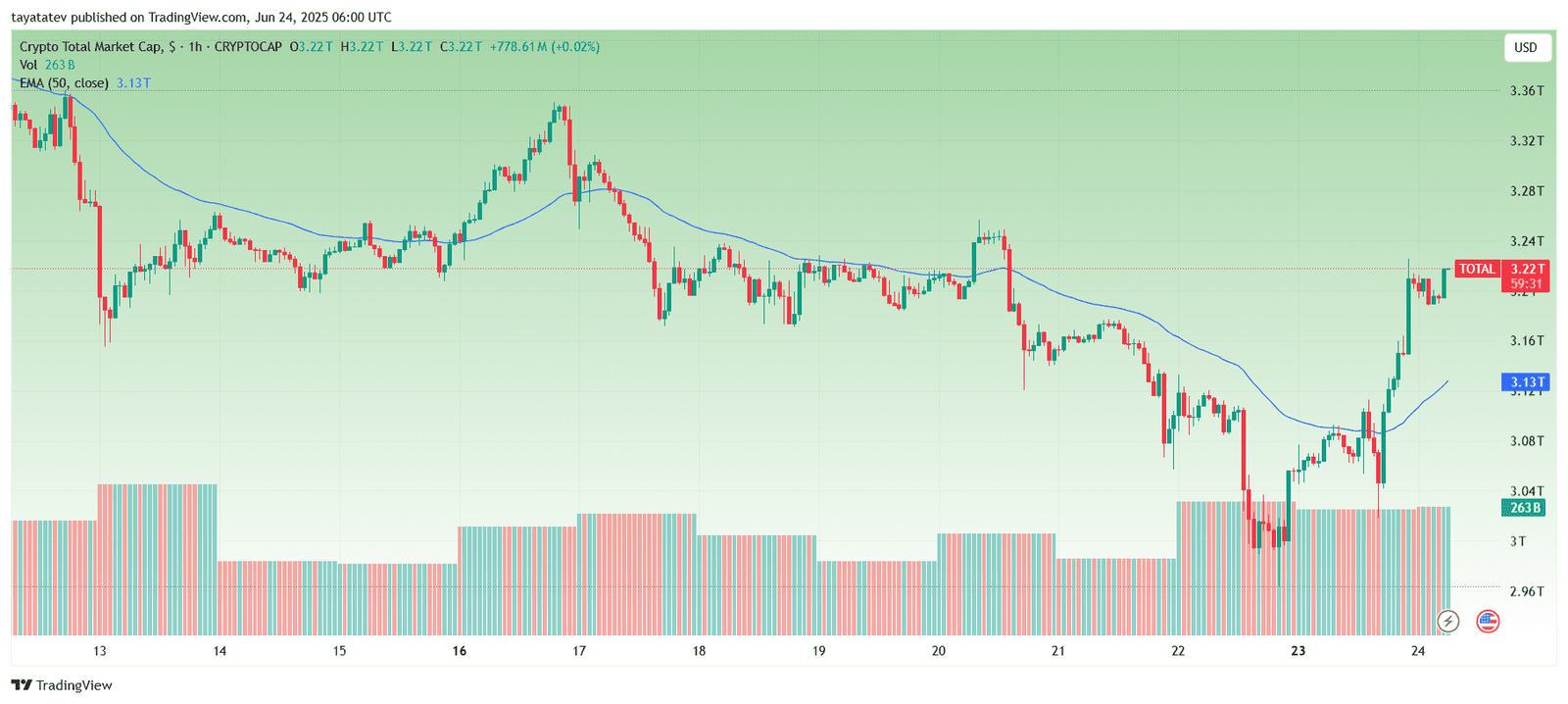Screen dimensions: 1568x704
Task: Click the date label 23 on the time axis
Action: coord(1299,650)
